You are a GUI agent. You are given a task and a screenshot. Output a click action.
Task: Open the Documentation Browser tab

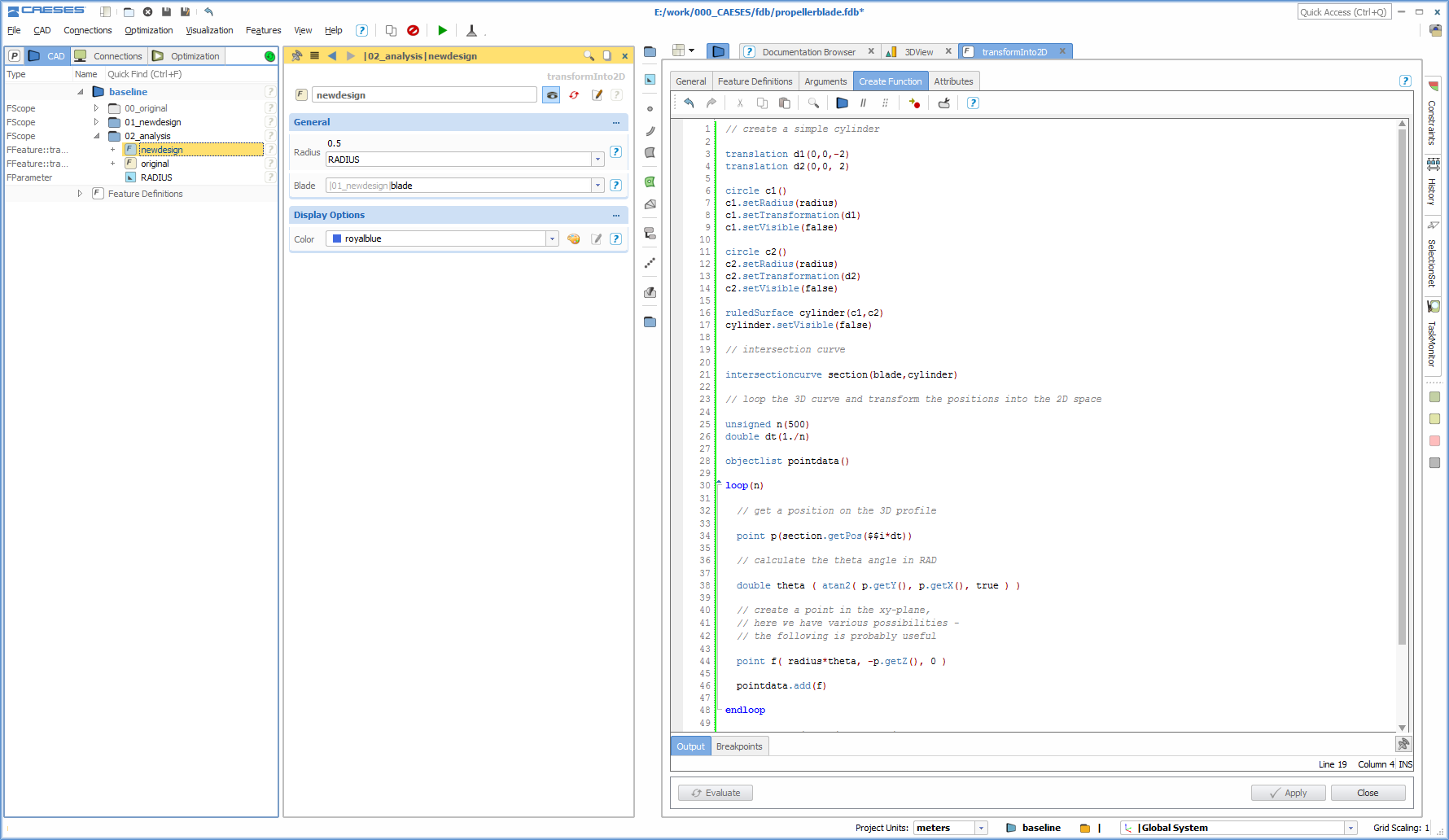809,51
